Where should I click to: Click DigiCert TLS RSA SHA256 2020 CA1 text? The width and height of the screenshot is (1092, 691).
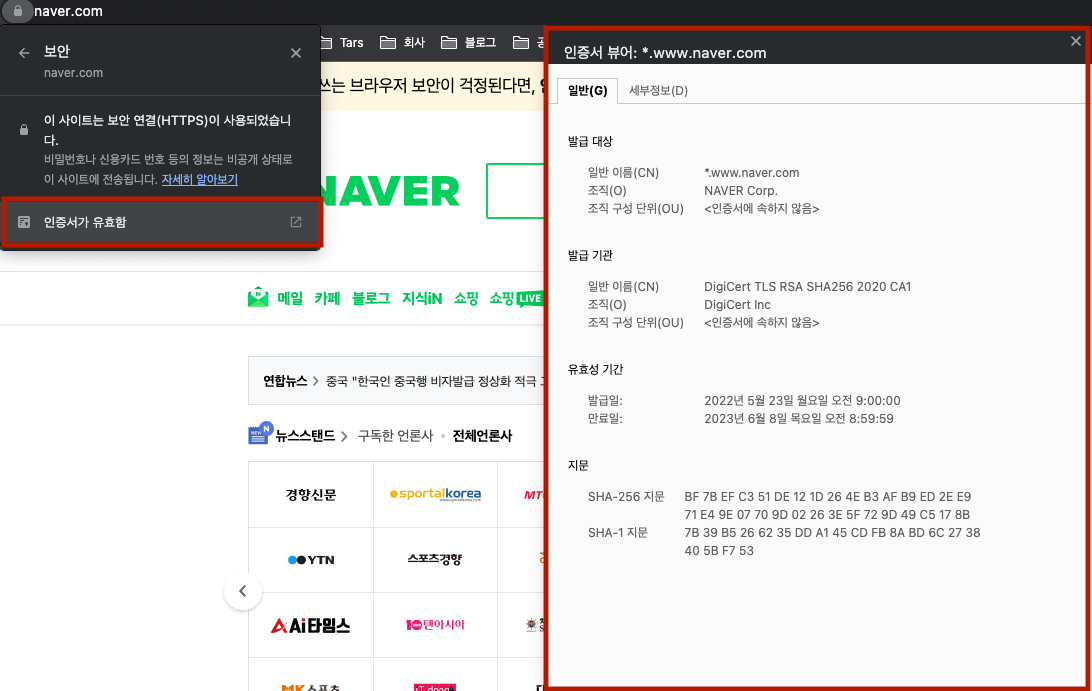click(x=807, y=287)
